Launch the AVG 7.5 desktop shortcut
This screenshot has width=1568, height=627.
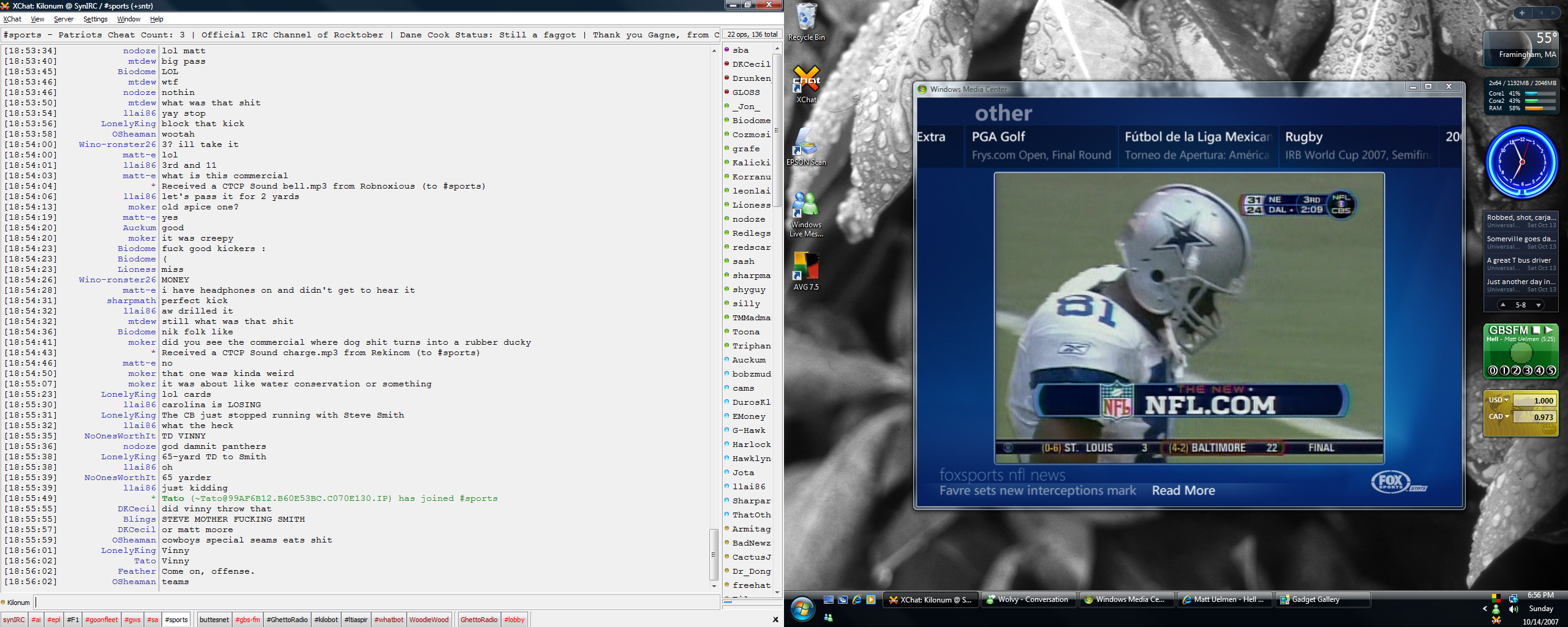(806, 271)
